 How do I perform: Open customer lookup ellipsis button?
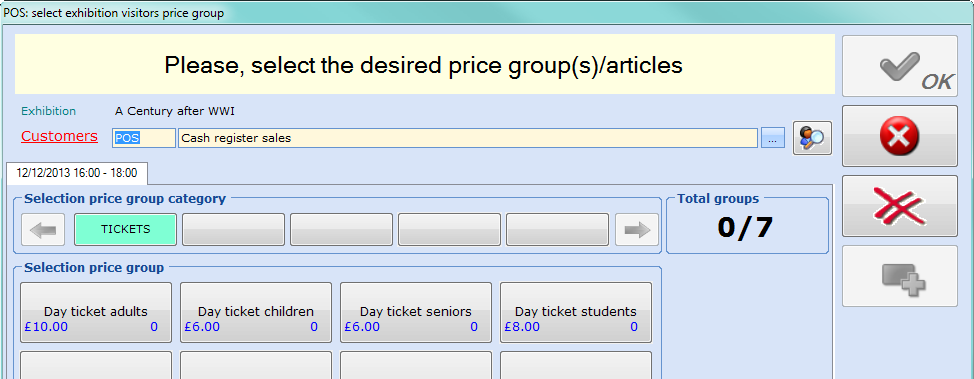[x=773, y=138]
